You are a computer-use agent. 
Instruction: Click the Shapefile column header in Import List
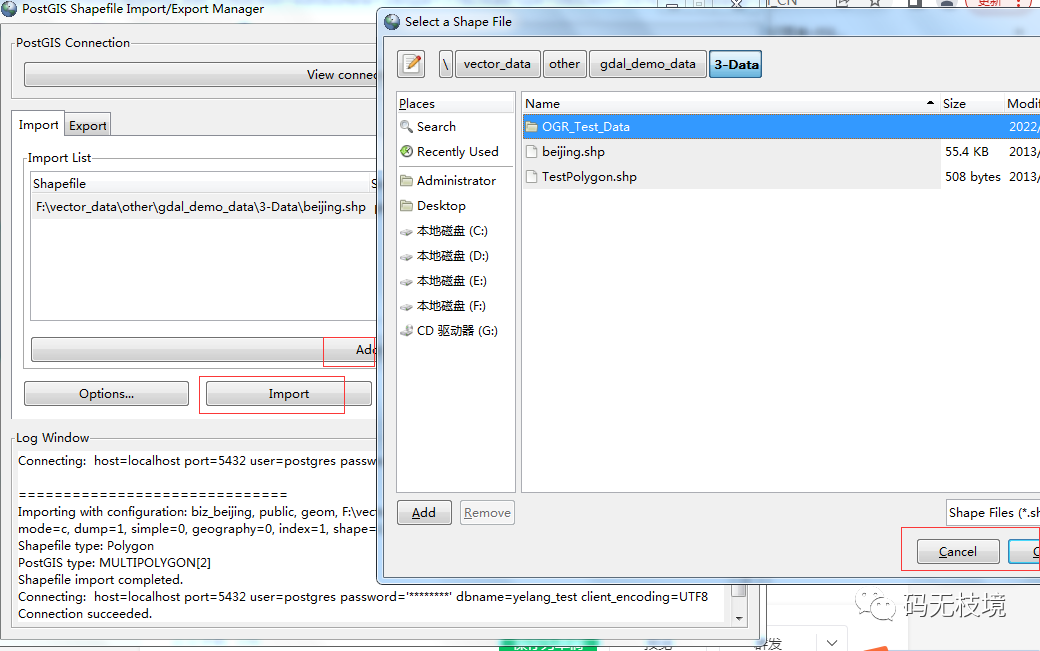point(200,184)
